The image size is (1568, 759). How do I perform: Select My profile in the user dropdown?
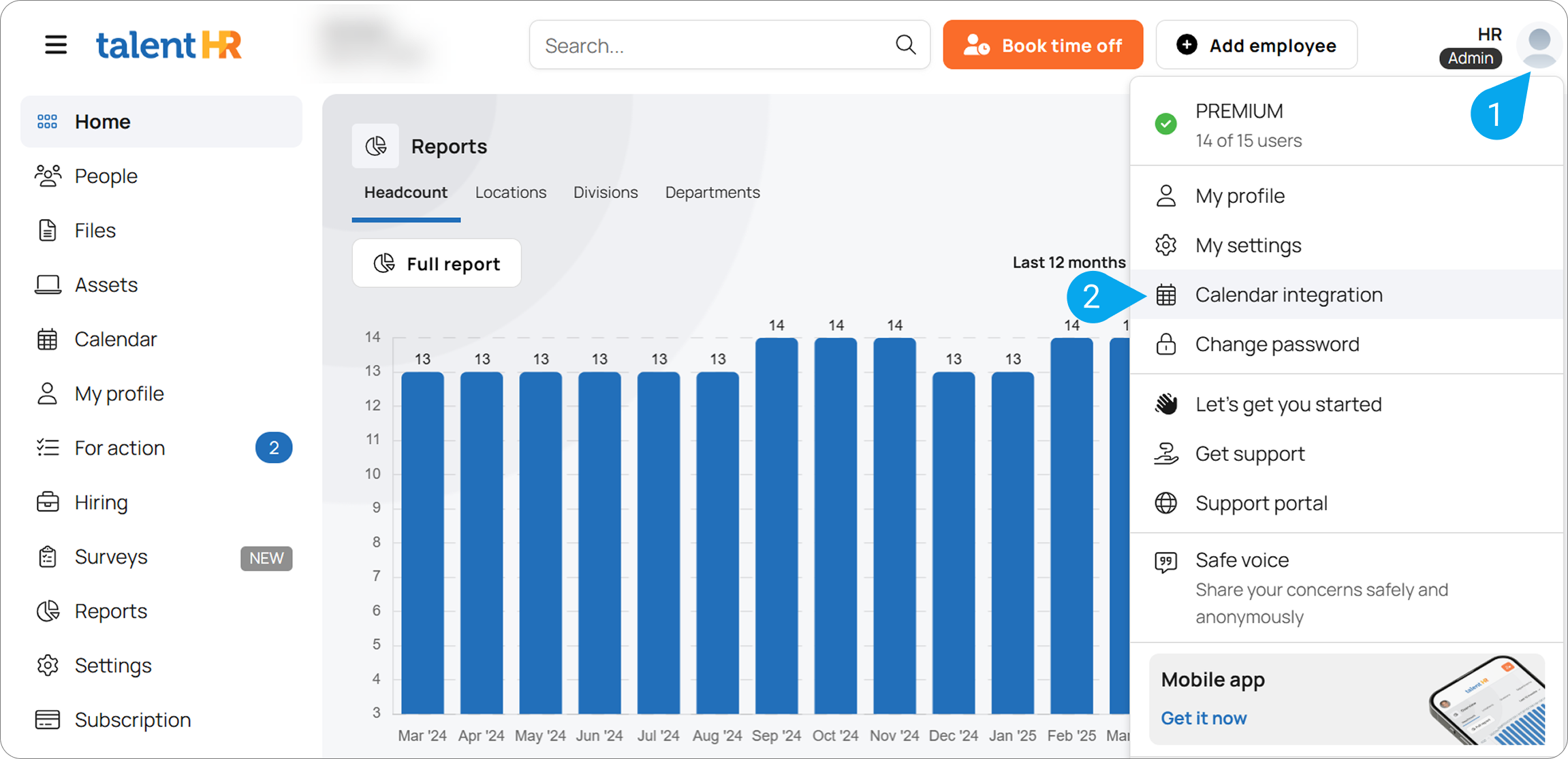(1347, 196)
